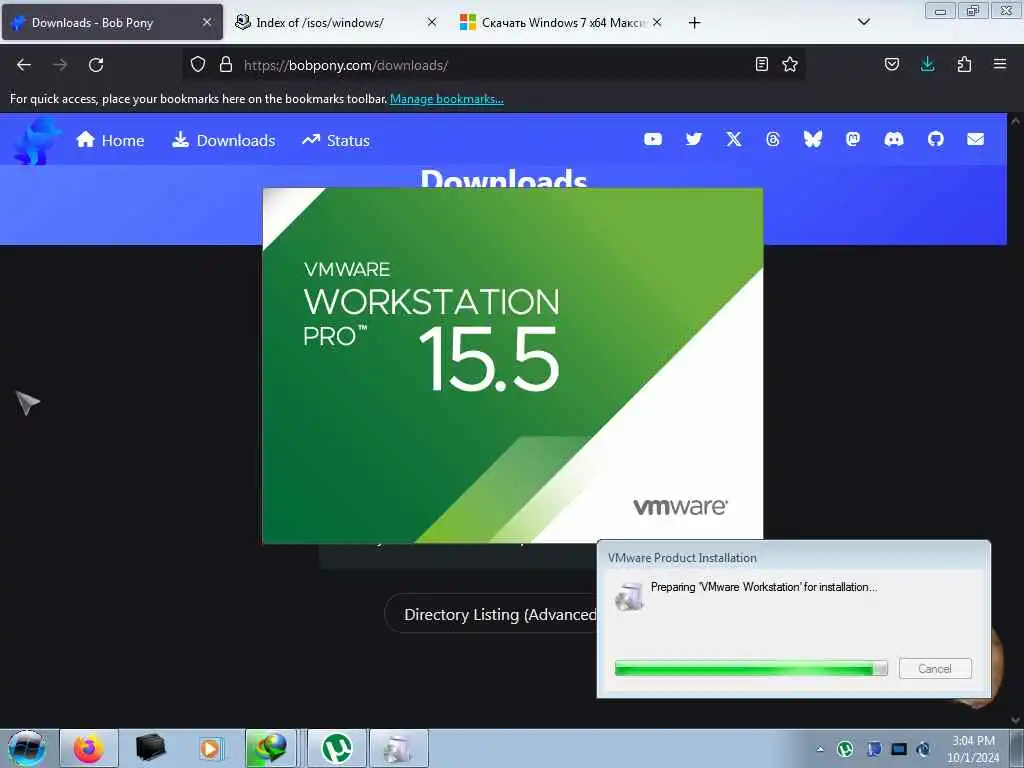The image size is (1024, 768).
Task: Click the VMware installation progress bar
Action: (x=751, y=668)
